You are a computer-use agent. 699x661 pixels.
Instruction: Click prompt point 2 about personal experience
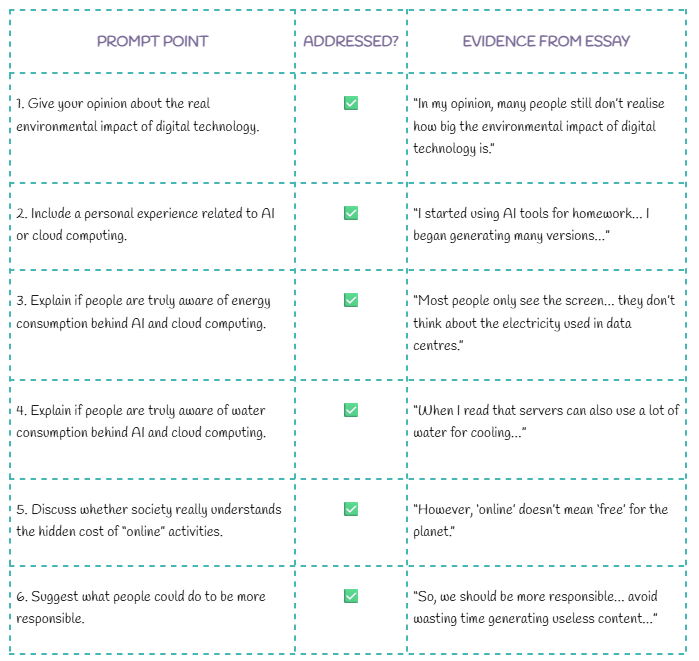(x=145, y=224)
